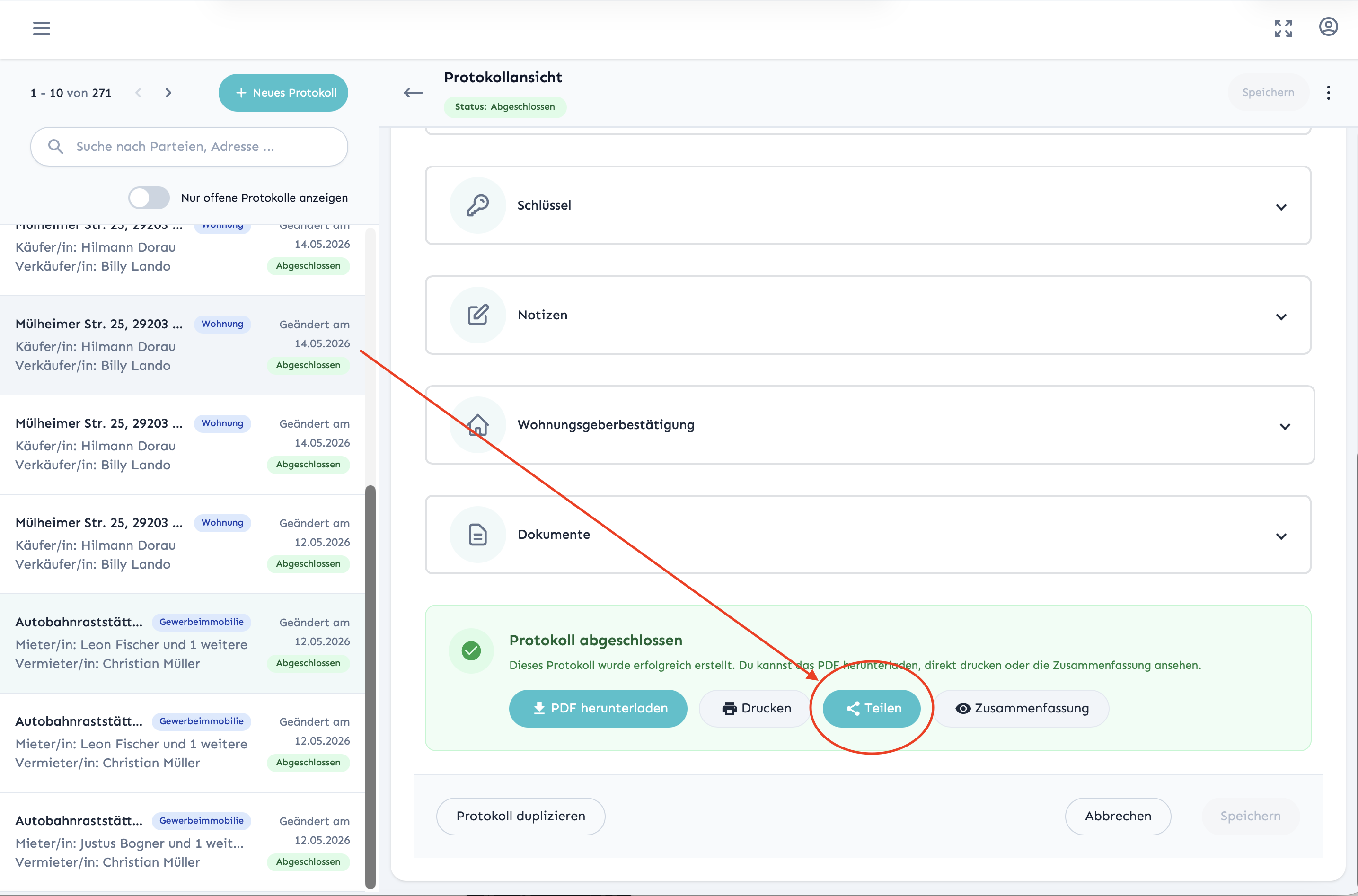Image resolution: width=1358 pixels, height=896 pixels.
Task: Download the protocol via PDF herunterladen
Action: (x=598, y=708)
